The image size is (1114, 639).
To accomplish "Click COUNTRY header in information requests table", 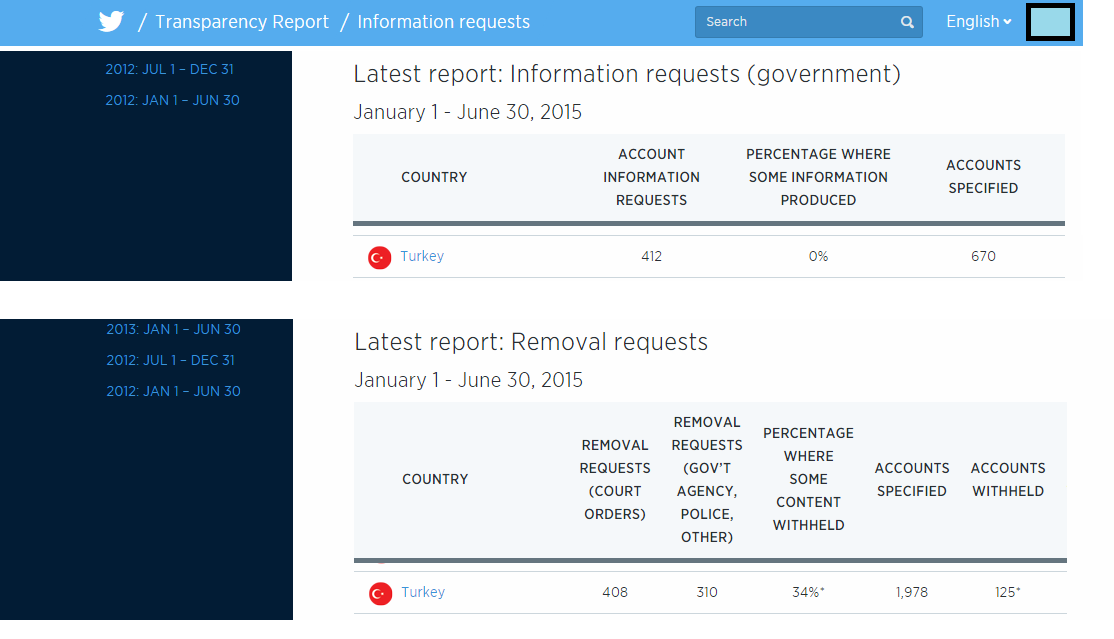I will point(434,177).
